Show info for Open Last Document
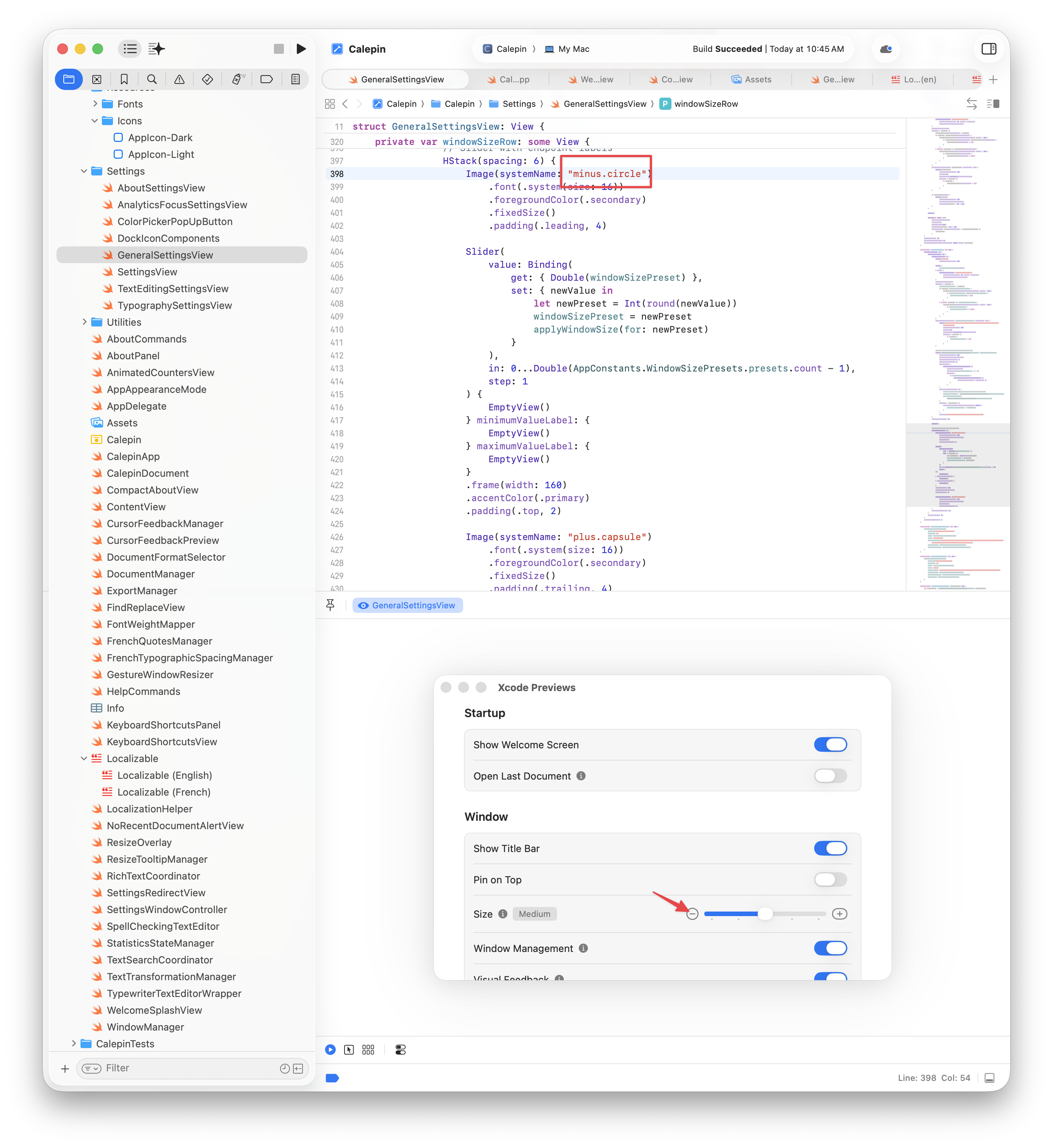1053x1148 pixels. 581,776
